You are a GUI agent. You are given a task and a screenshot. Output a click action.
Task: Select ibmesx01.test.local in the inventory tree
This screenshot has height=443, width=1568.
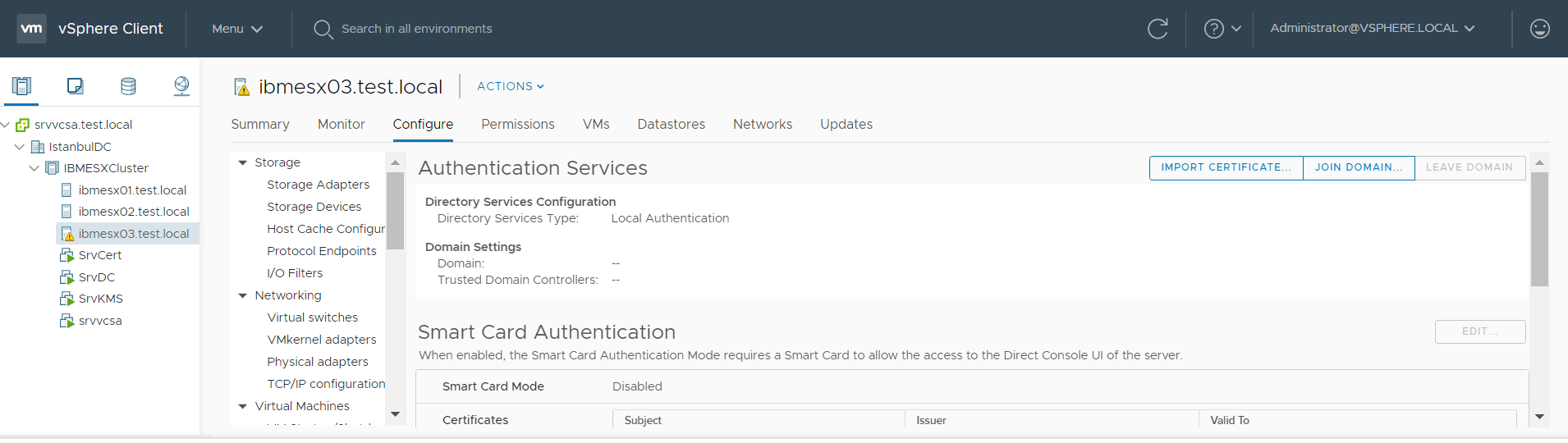pyautogui.click(x=132, y=190)
